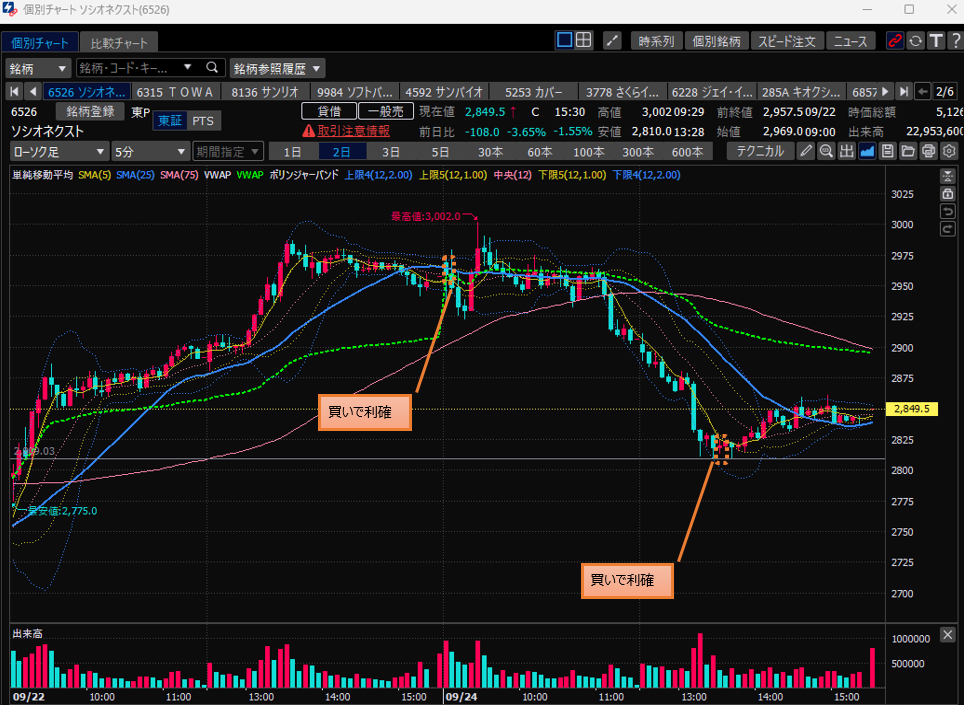Viewport: 964px width, 705px height.
Task: Open the 銘柄参照履歴 dropdown
Action: [x=278, y=68]
